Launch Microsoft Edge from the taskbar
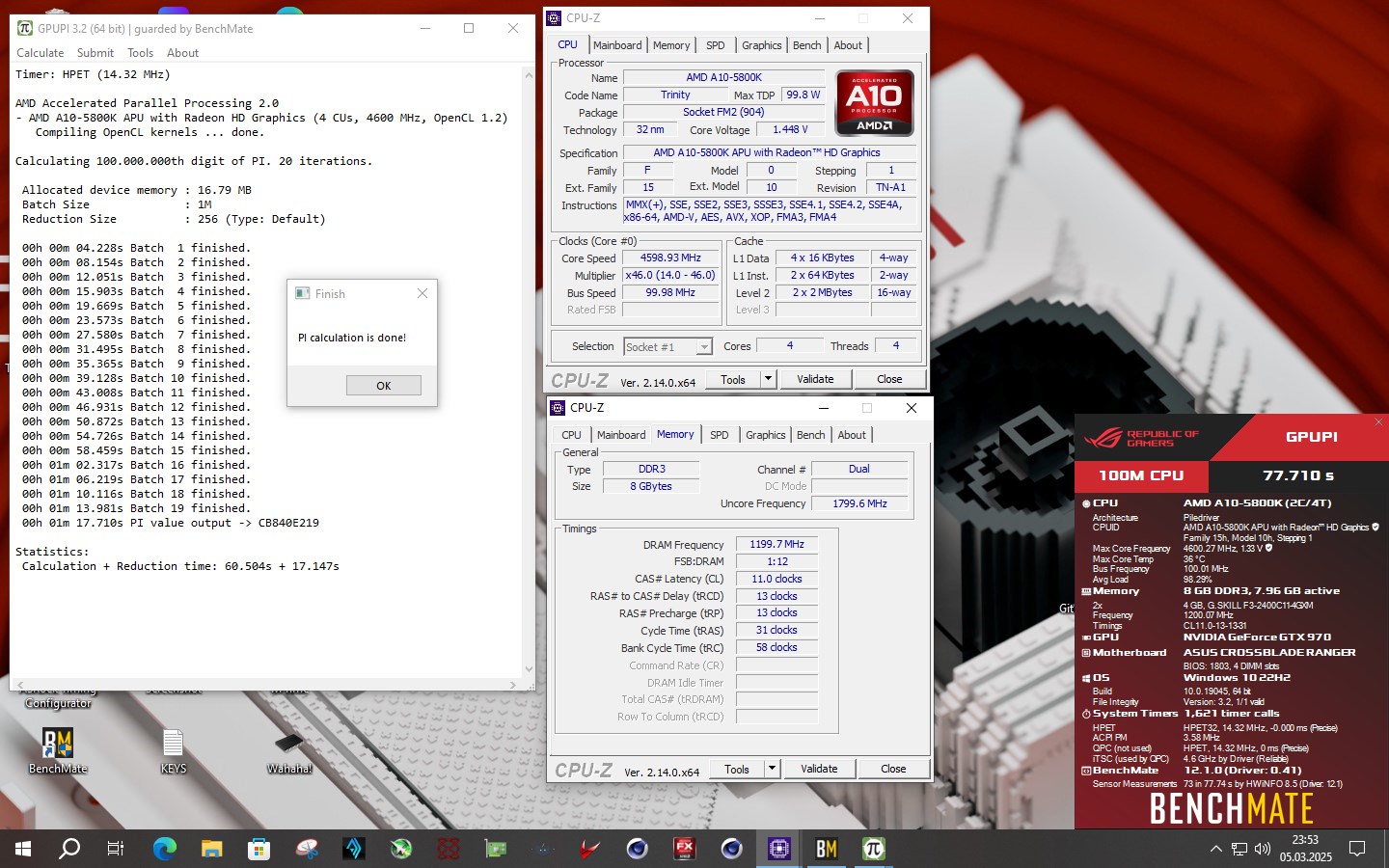 (x=165, y=849)
